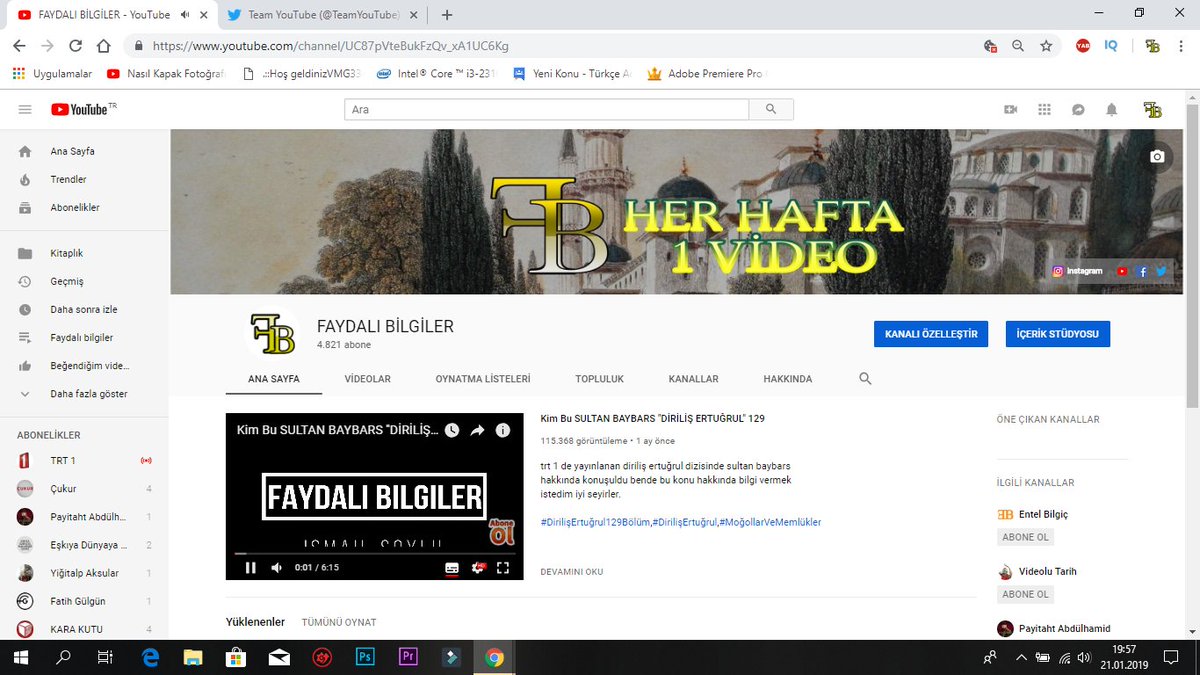
Task: Expand description with DEVAMINI OKU
Action: [571, 572]
